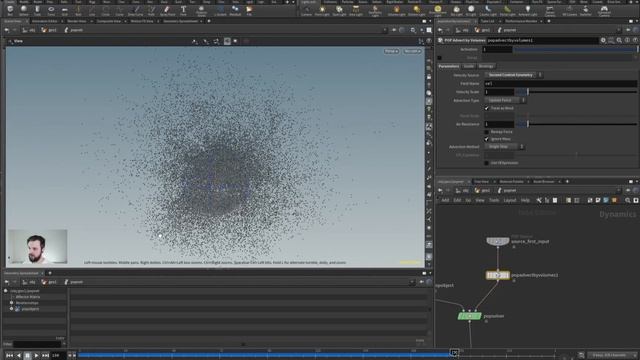Toggle the Ignore Mass checkbox
The image size is (640, 360).
click(487, 139)
